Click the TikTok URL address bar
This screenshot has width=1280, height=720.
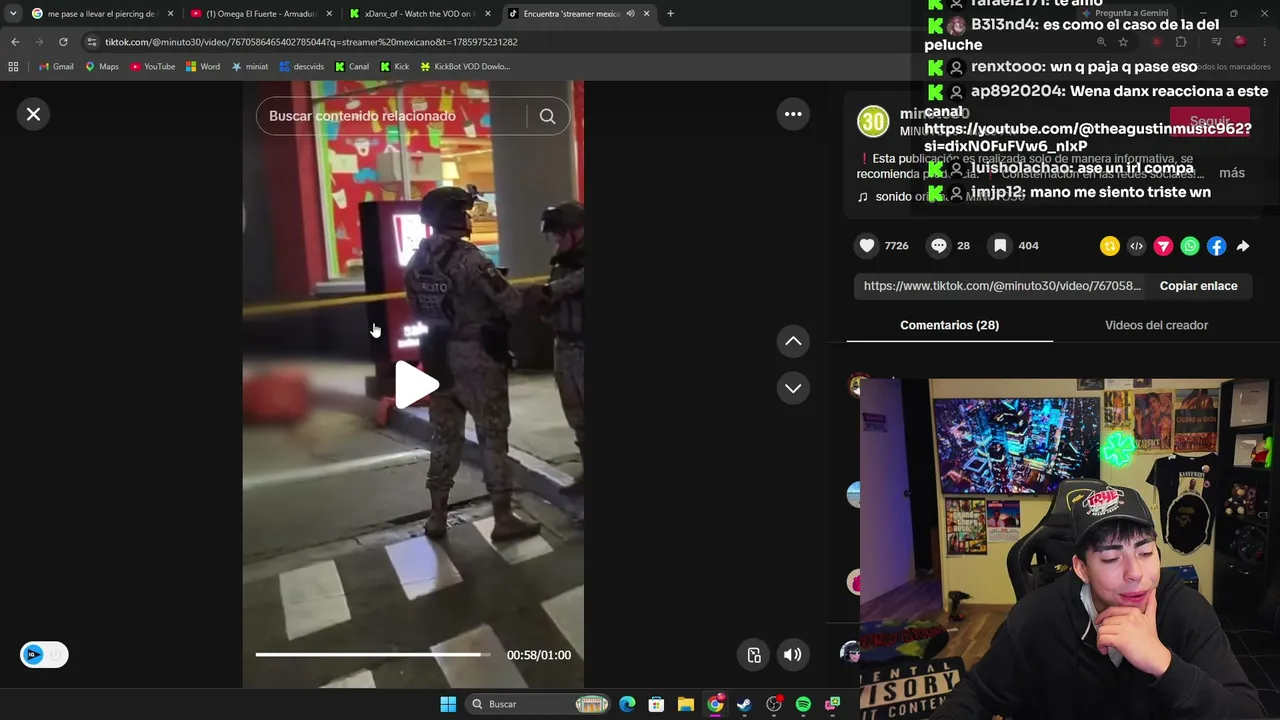pos(311,42)
